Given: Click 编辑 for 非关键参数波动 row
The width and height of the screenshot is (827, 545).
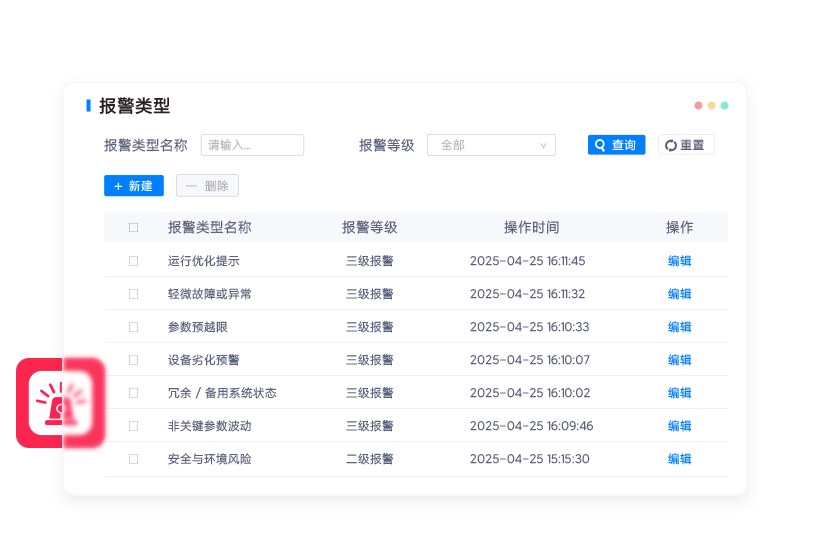Looking at the screenshot, I should point(679,426).
